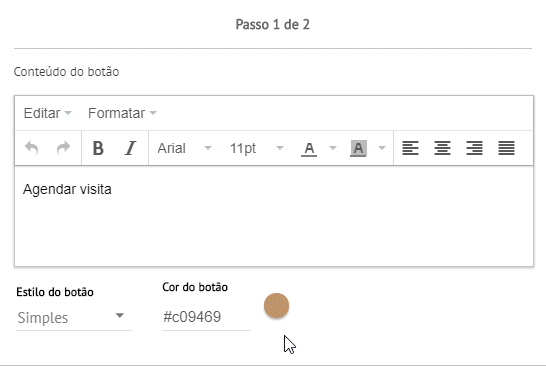This screenshot has width=546, height=384.
Task: Apply background highlight color
Action: coord(358,148)
